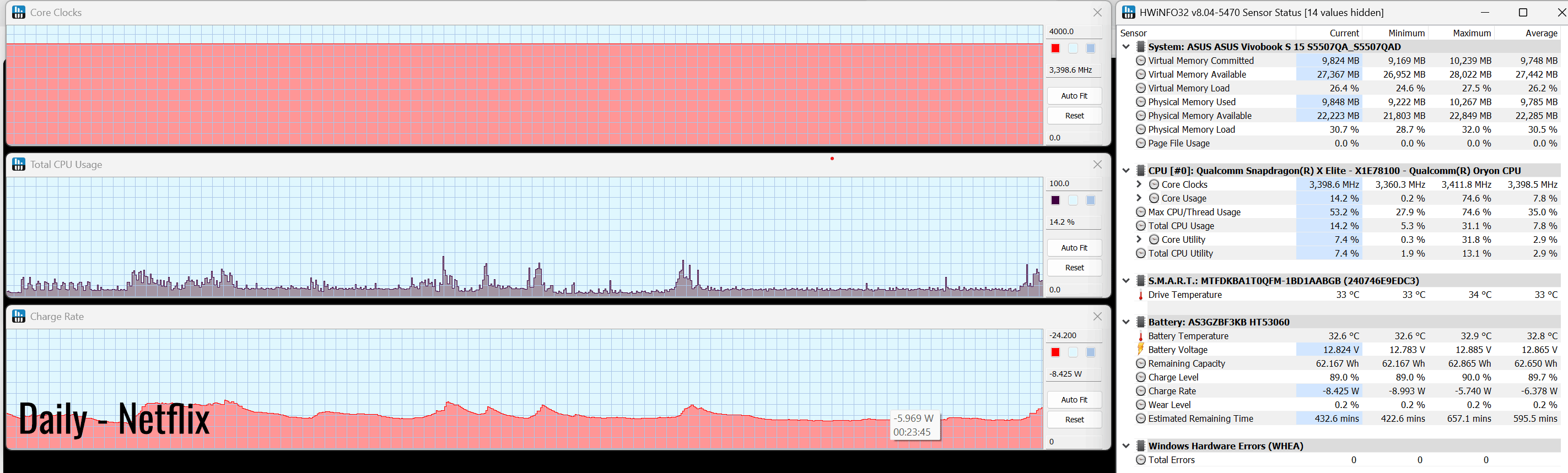This screenshot has height=473, width=1568.
Task: Click the round icon beside Virtual Memory Available
Action: tap(1141, 74)
